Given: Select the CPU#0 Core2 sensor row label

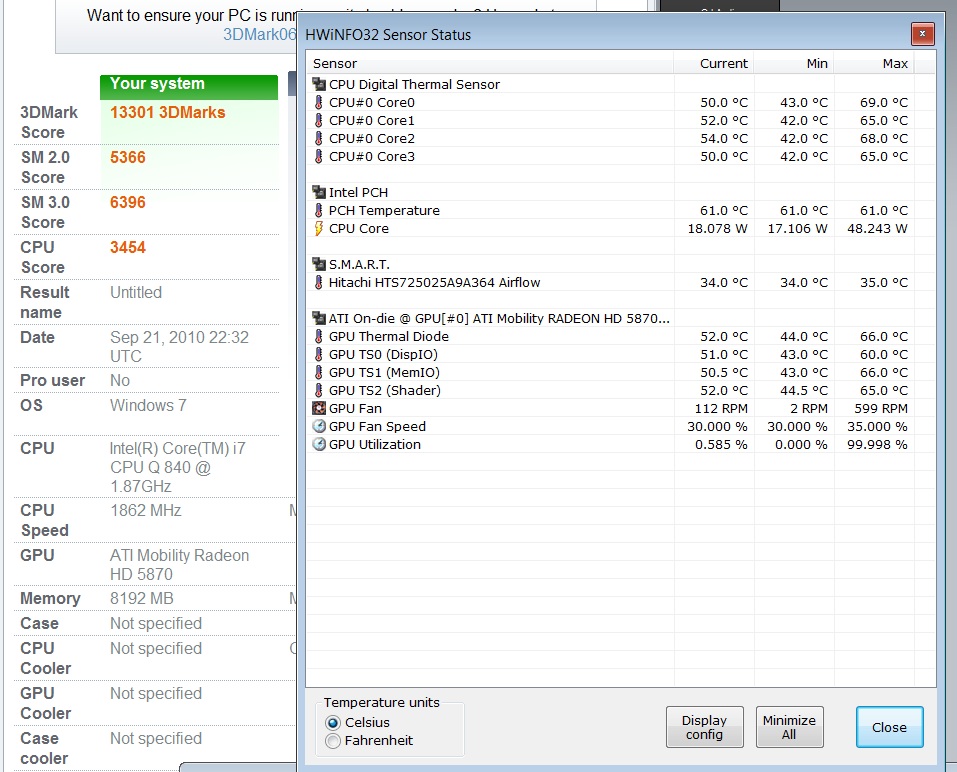Looking at the screenshot, I should pos(372,139).
